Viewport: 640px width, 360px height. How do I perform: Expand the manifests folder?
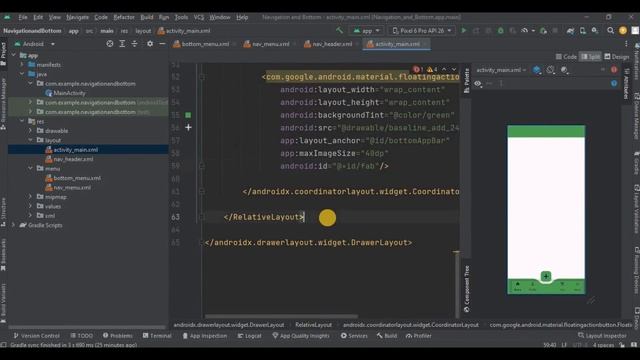(22, 64)
